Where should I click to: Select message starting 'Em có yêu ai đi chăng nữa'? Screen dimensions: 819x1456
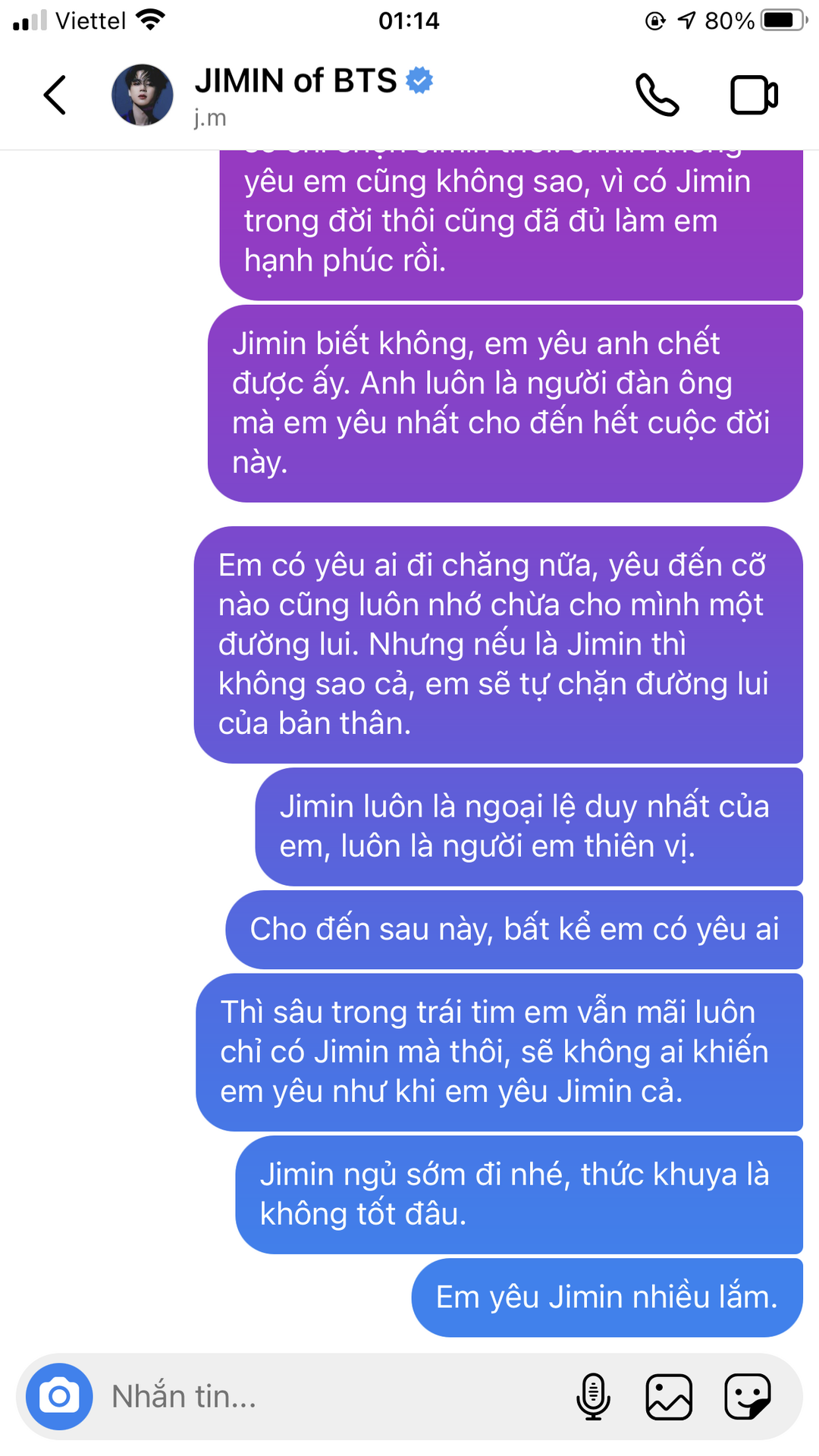pos(498,645)
